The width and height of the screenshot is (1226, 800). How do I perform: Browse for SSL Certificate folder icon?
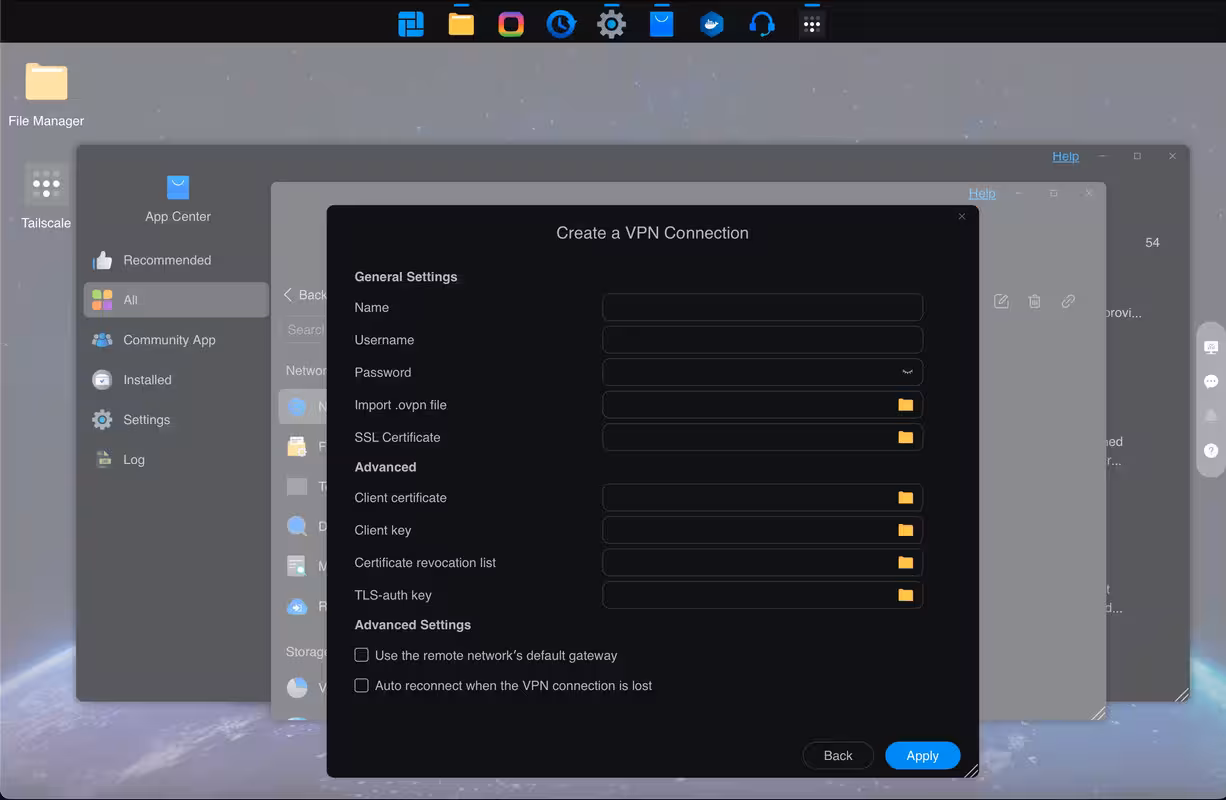click(906, 437)
